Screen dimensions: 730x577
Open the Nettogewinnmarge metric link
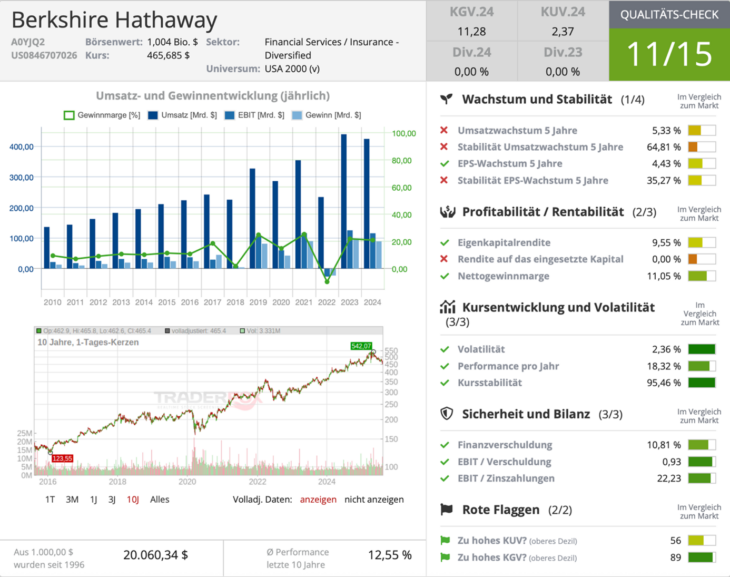click(503, 276)
